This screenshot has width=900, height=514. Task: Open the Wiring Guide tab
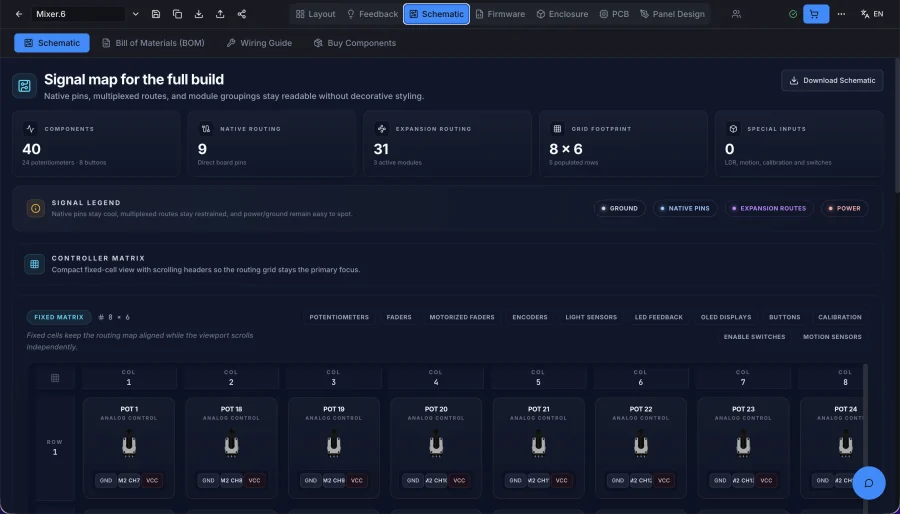tap(259, 43)
